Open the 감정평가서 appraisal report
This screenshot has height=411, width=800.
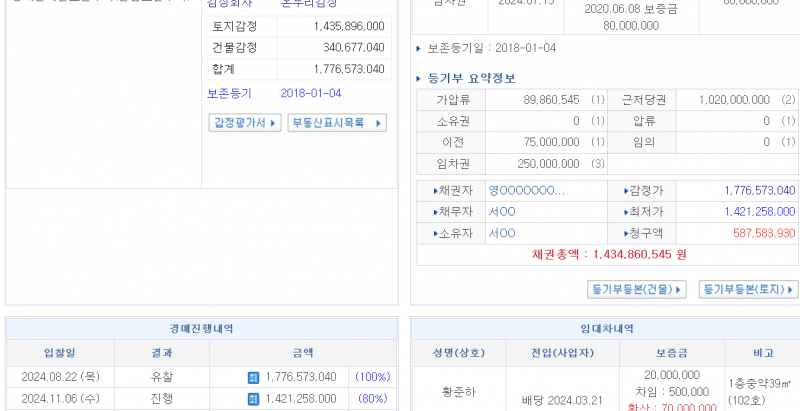[x=244, y=123]
